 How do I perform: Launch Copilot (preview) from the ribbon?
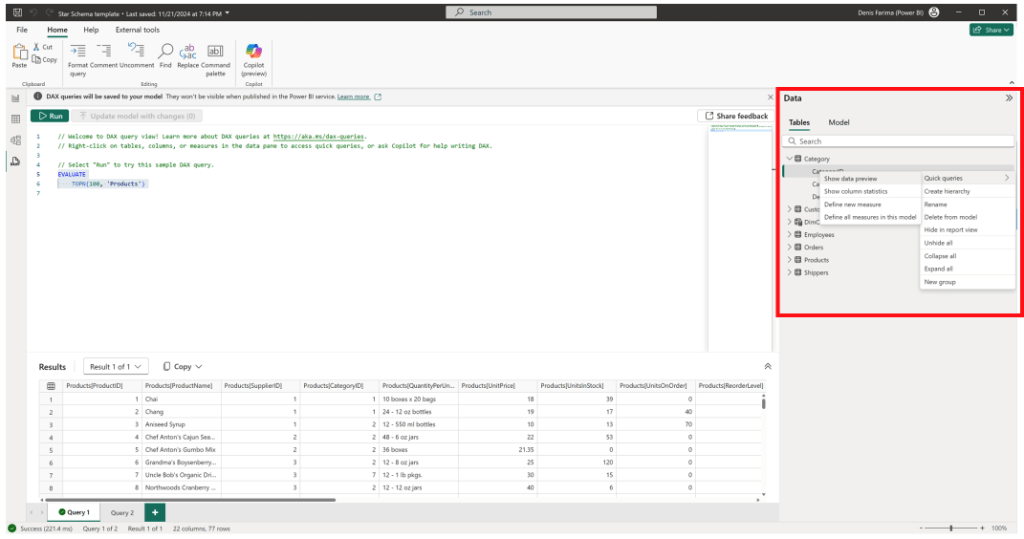253,51
